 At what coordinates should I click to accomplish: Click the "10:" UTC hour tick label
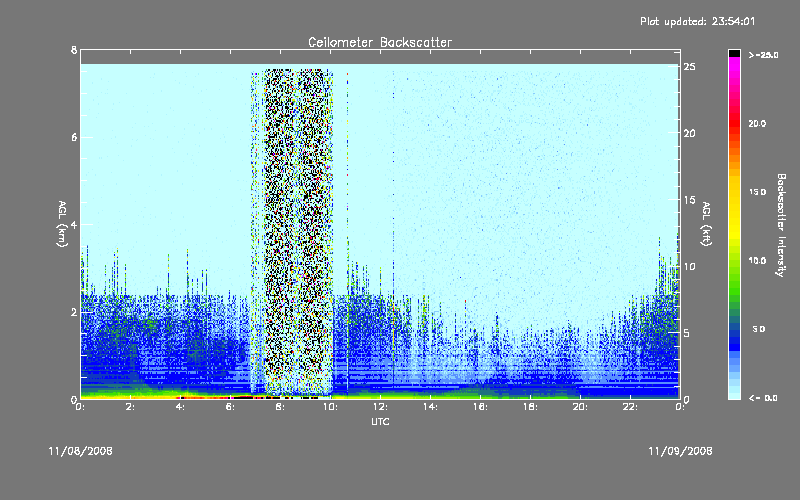pos(331,407)
